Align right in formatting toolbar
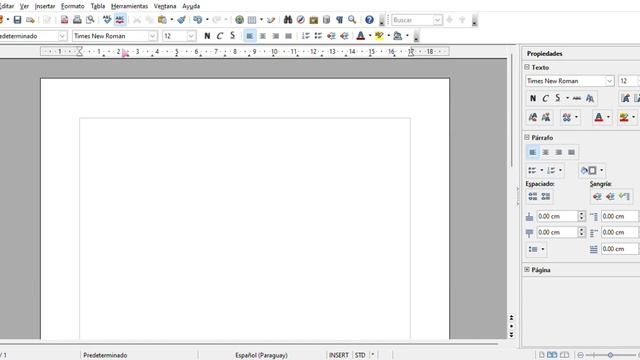640x360 pixels. 276,36
